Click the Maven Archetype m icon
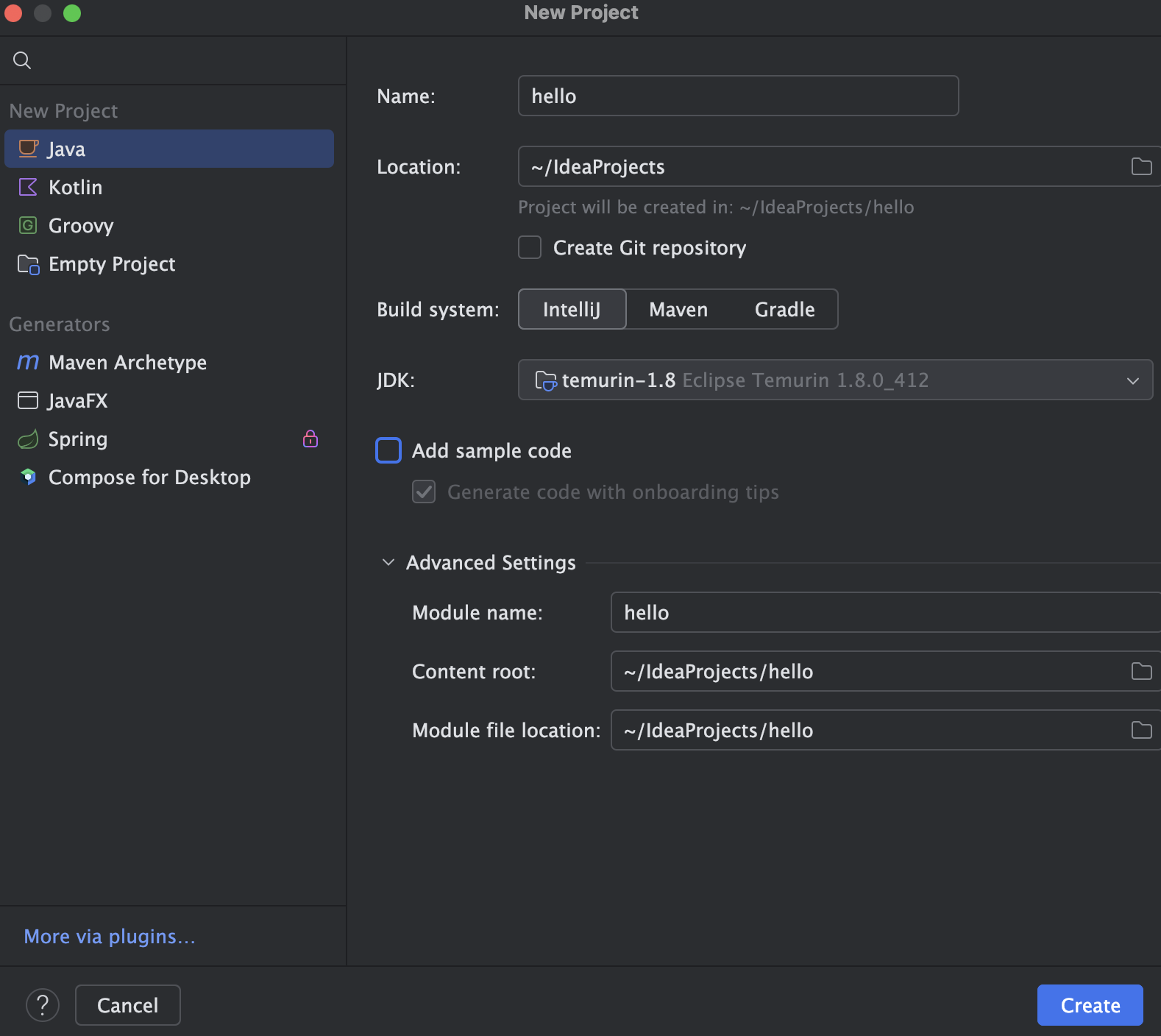Screen dimensions: 1161x1036 click(28, 362)
